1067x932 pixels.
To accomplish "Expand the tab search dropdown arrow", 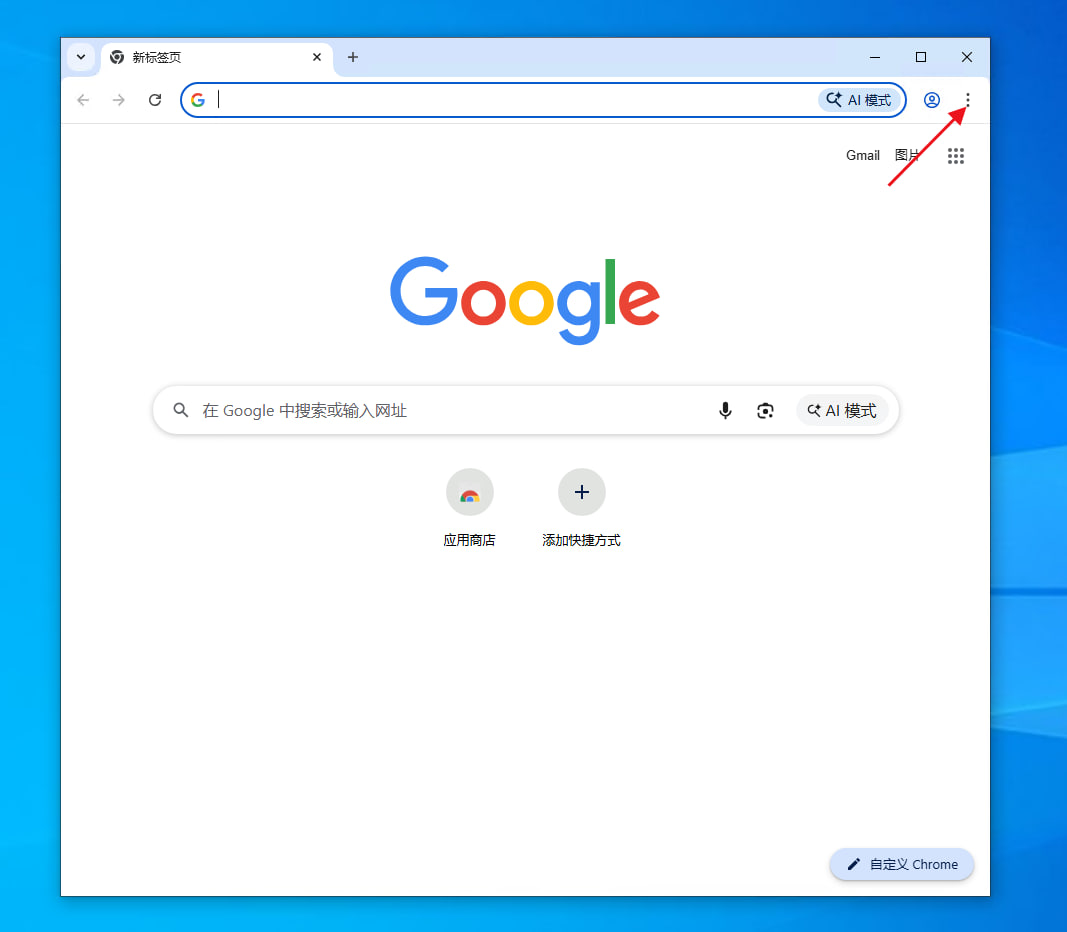I will click(81, 57).
